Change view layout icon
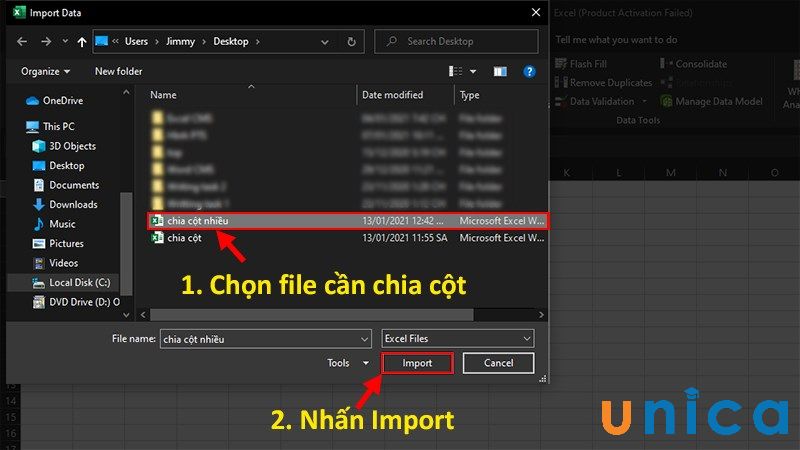The height and width of the screenshot is (450, 800). (x=455, y=71)
